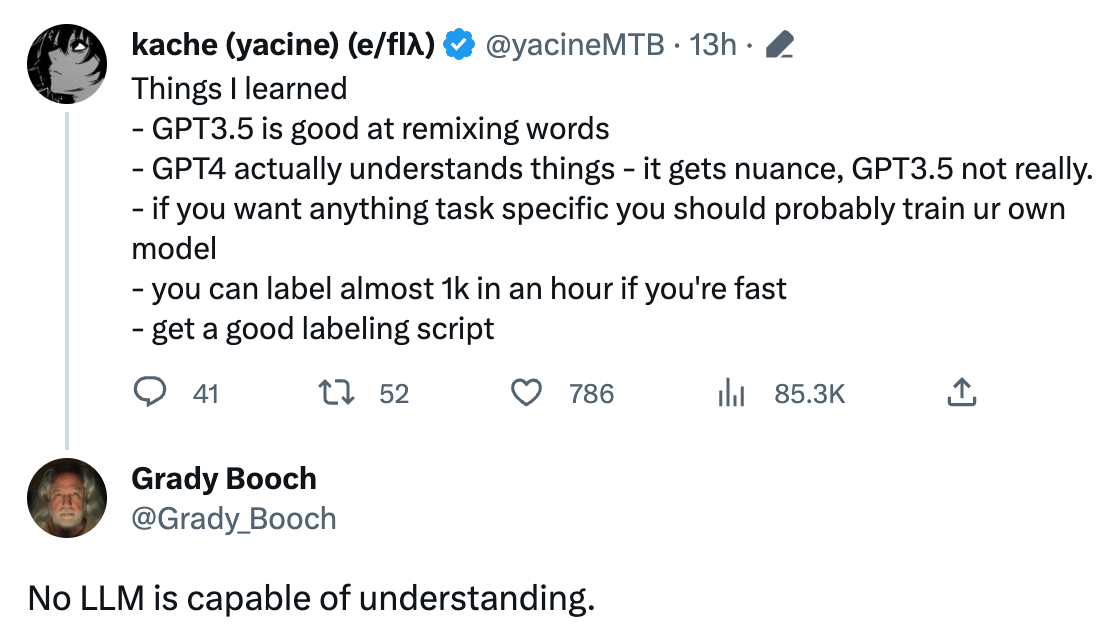Screen dimensions: 1112x644
Task: Open the @Grady_Booch handle
Action: point(234,519)
